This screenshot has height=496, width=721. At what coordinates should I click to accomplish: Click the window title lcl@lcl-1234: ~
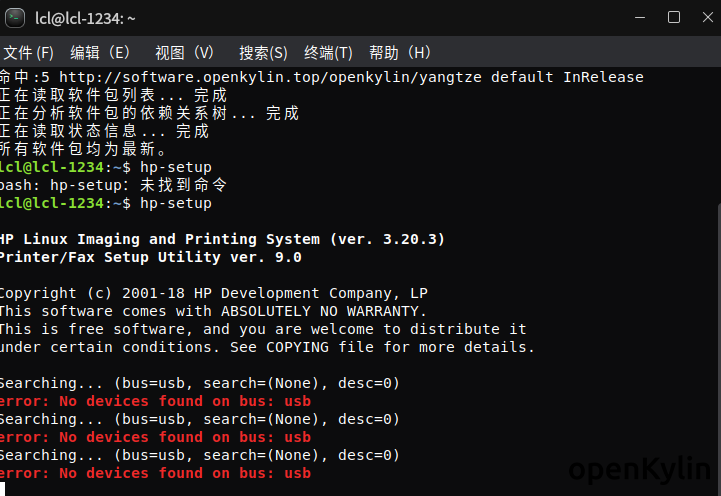tap(86, 18)
